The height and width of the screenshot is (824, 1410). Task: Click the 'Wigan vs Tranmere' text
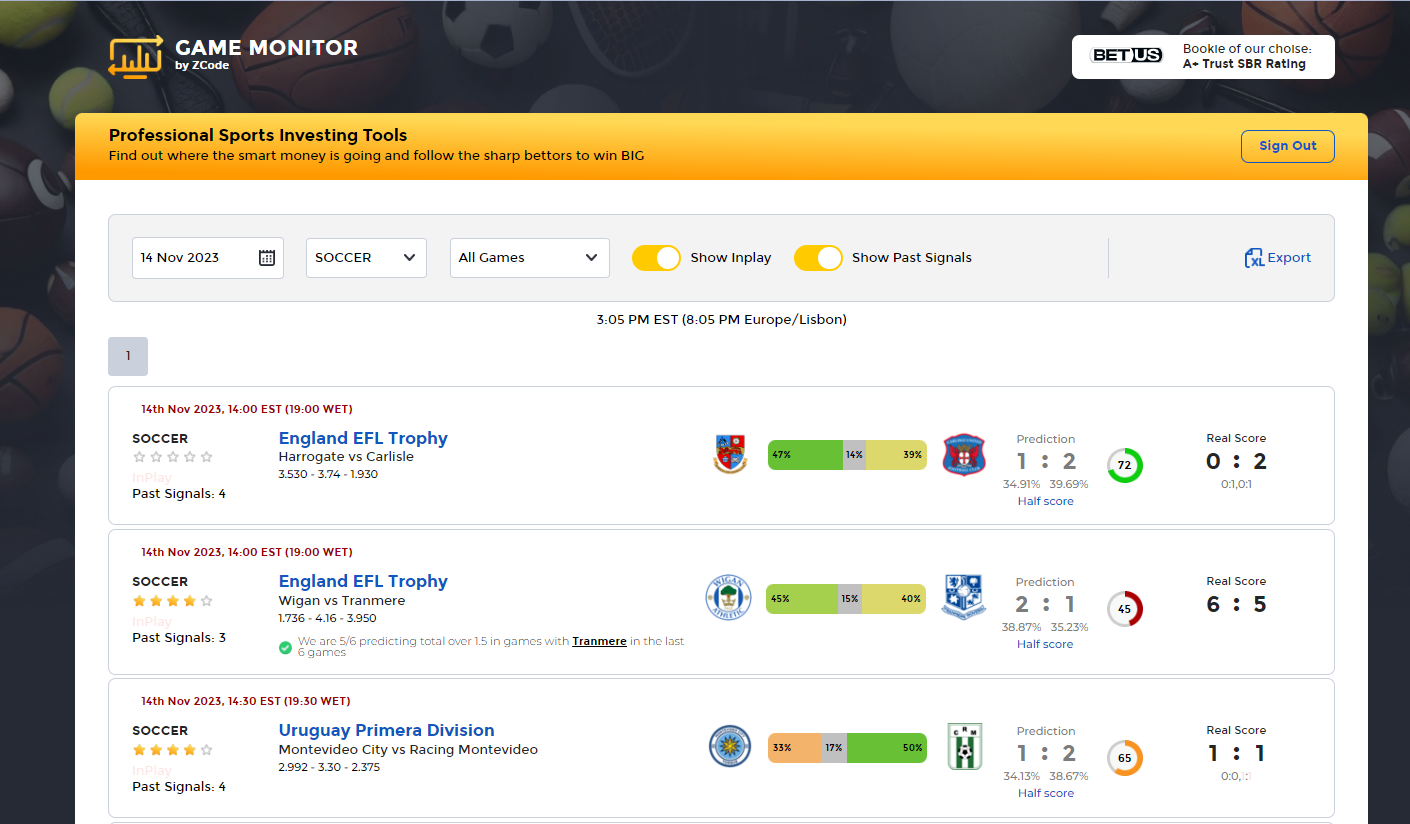pyautogui.click(x=342, y=601)
